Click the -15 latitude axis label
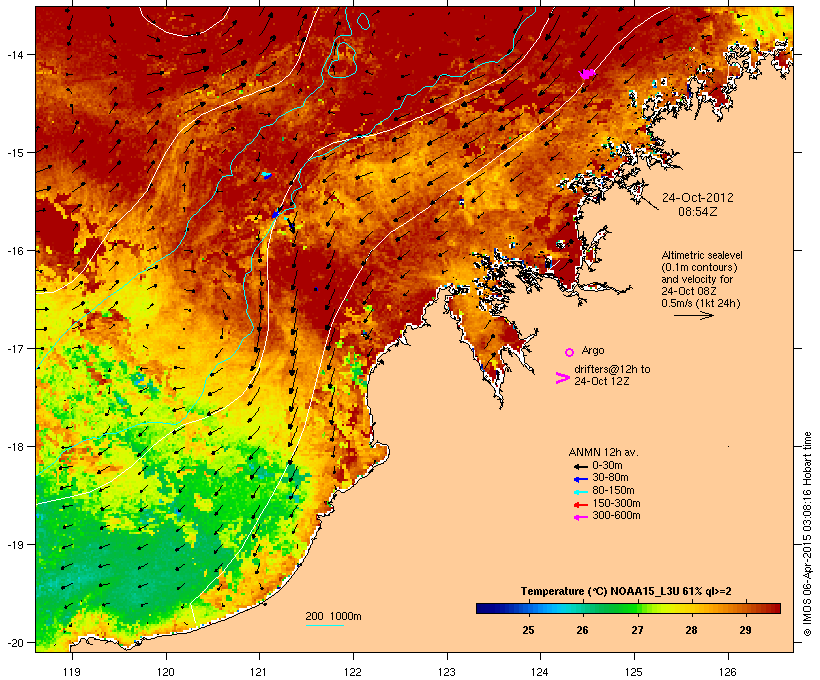 [15, 153]
